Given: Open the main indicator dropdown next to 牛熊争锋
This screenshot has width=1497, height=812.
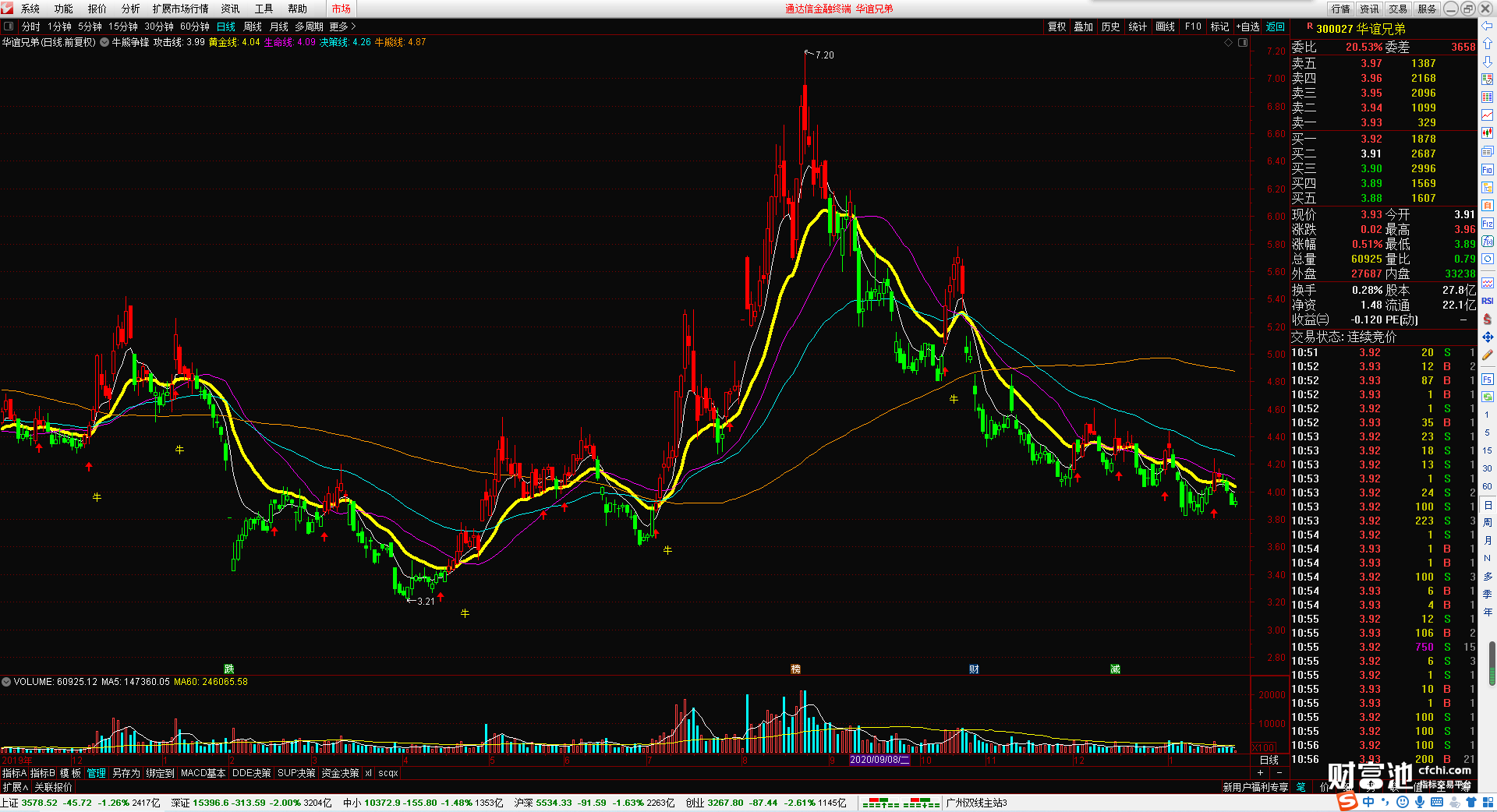Looking at the screenshot, I should click(104, 42).
